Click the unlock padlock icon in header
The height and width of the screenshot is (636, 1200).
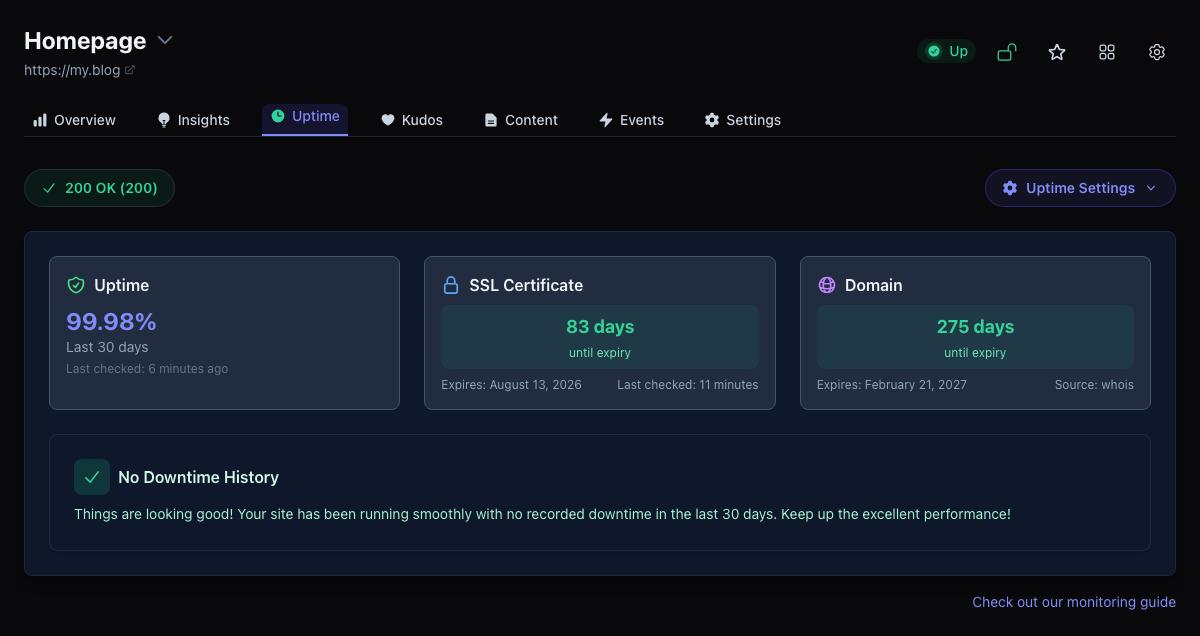coord(1007,52)
